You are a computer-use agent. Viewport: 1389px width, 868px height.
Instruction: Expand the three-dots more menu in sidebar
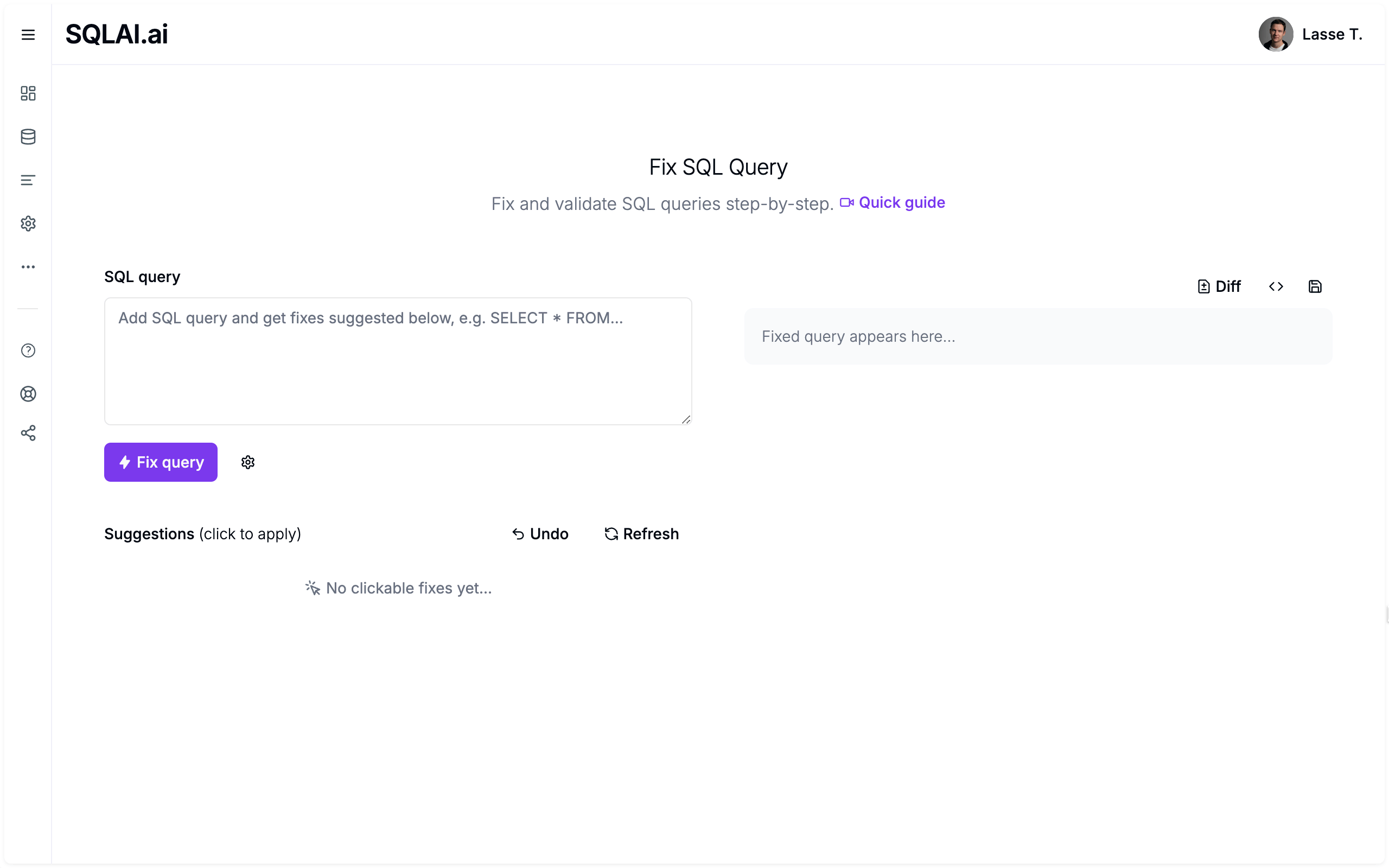click(28, 267)
